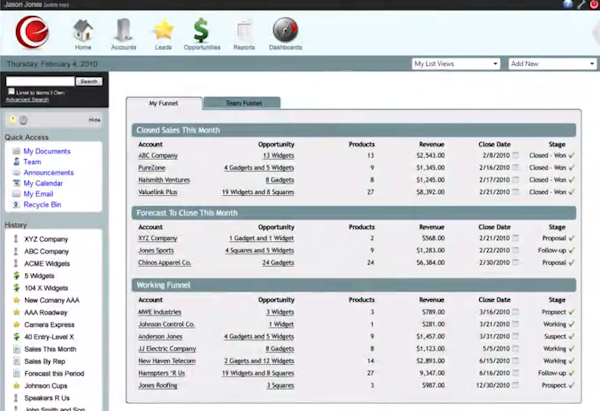
Task: Click the red company logo
Action: (33, 32)
